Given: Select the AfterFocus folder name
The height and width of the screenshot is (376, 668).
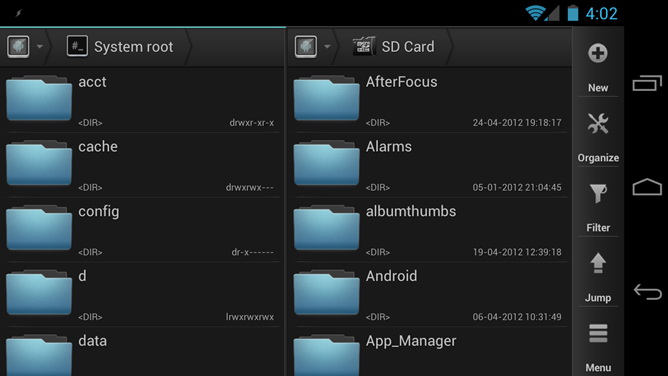Looking at the screenshot, I should click(401, 82).
